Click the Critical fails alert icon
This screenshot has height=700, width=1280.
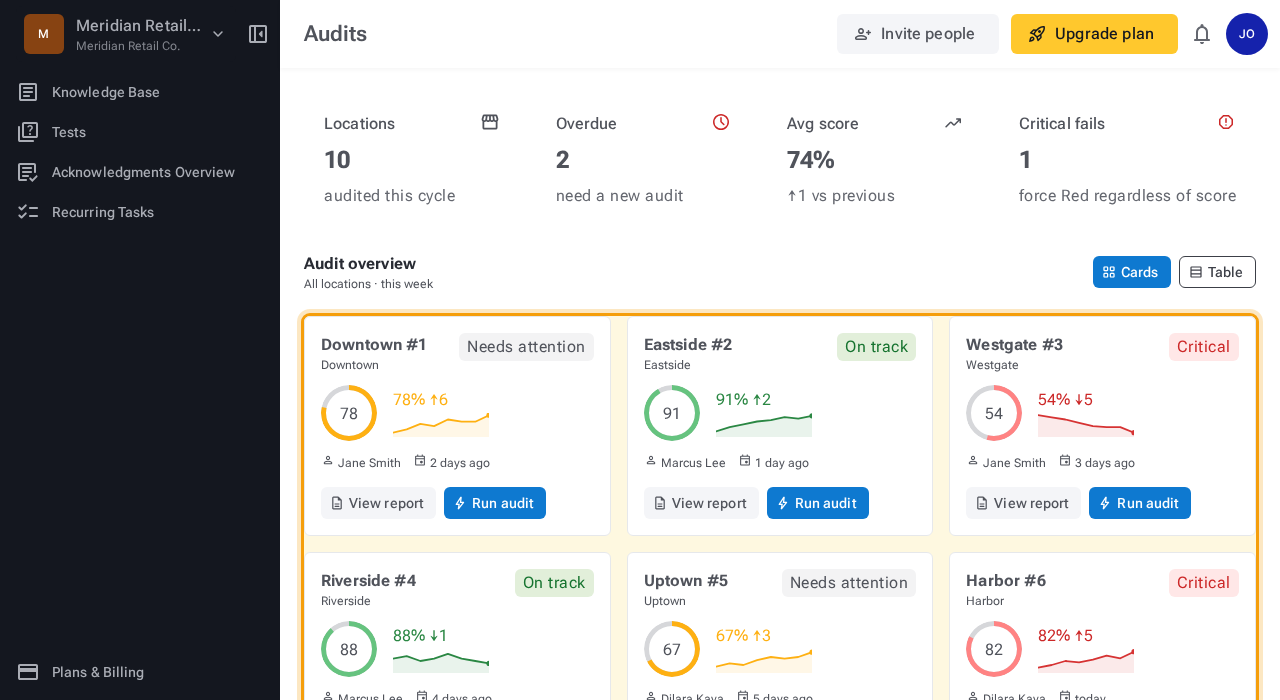(x=1226, y=122)
